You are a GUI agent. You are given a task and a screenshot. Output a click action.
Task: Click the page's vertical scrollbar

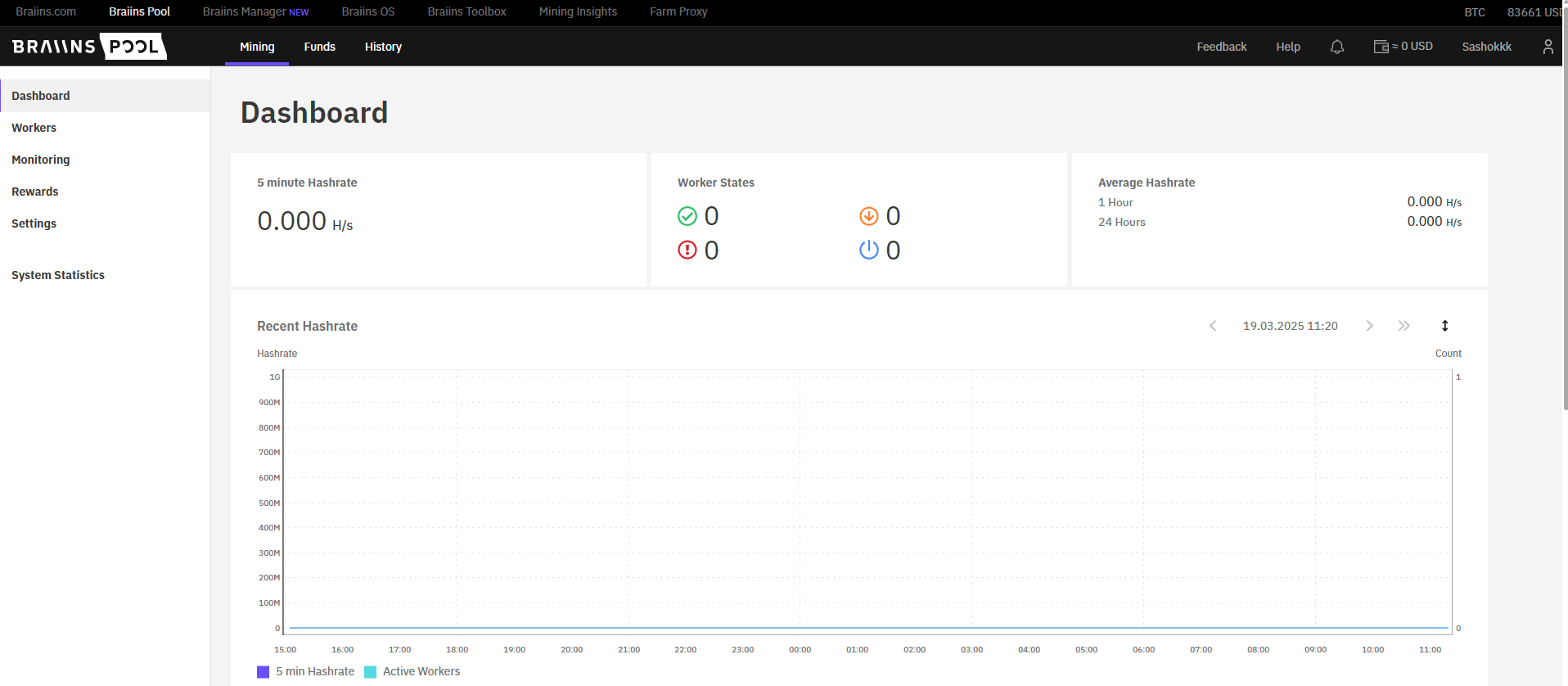click(1565, 246)
